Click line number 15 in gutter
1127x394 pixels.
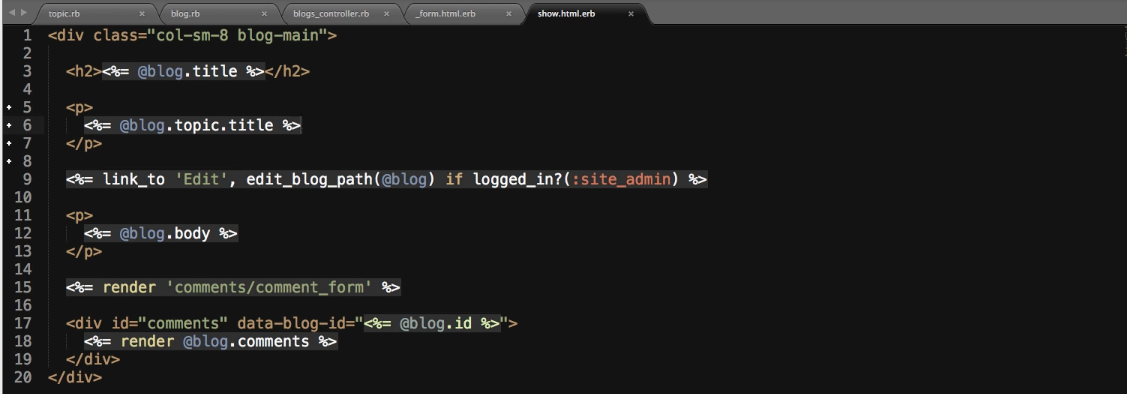(x=22, y=287)
